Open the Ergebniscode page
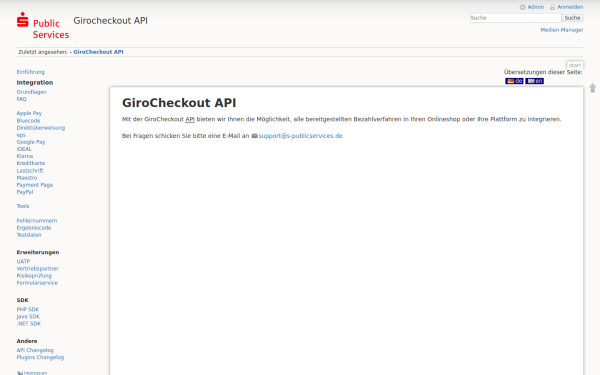 click(x=34, y=228)
